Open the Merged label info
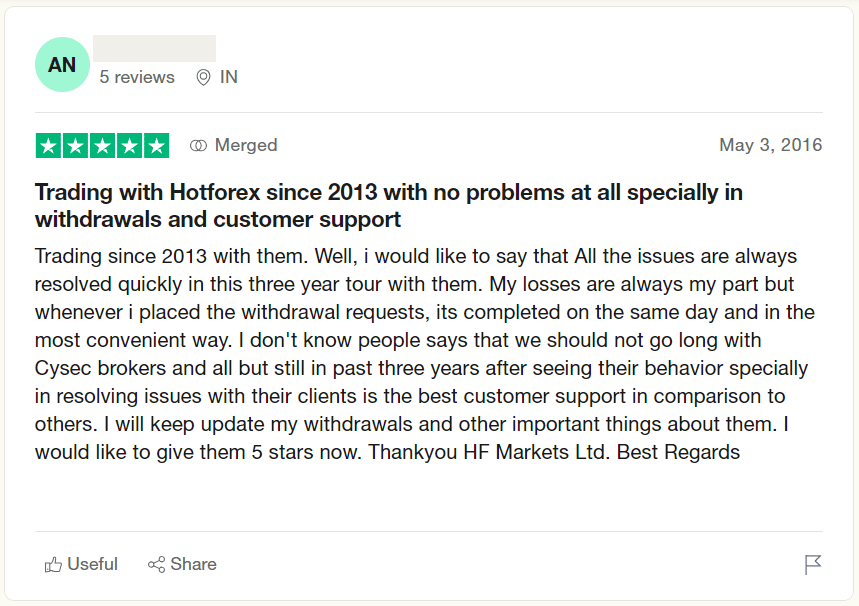This screenshot has height=606, width=859. tap(246, 145)
